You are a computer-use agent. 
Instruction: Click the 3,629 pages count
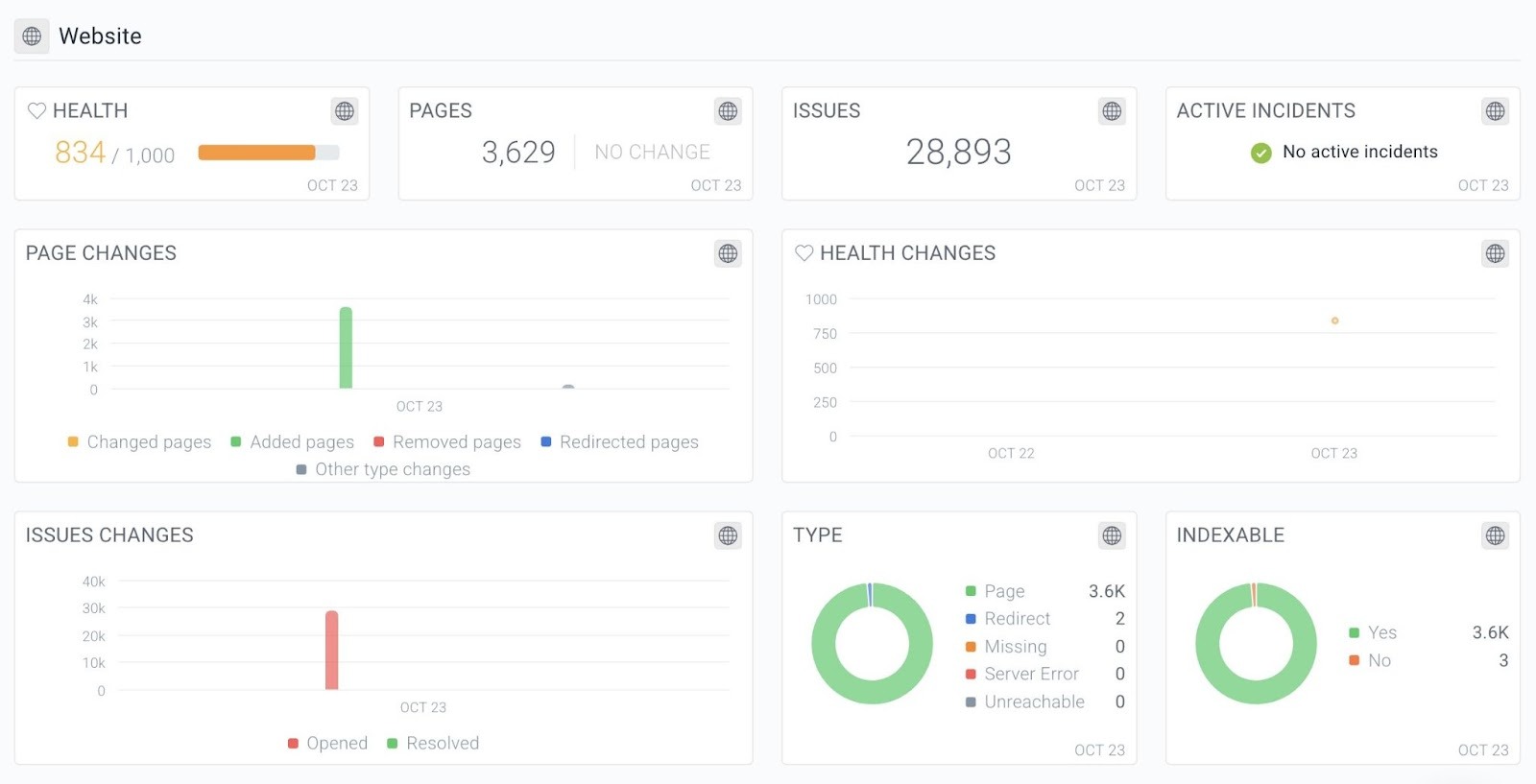(x=518, y=153)
